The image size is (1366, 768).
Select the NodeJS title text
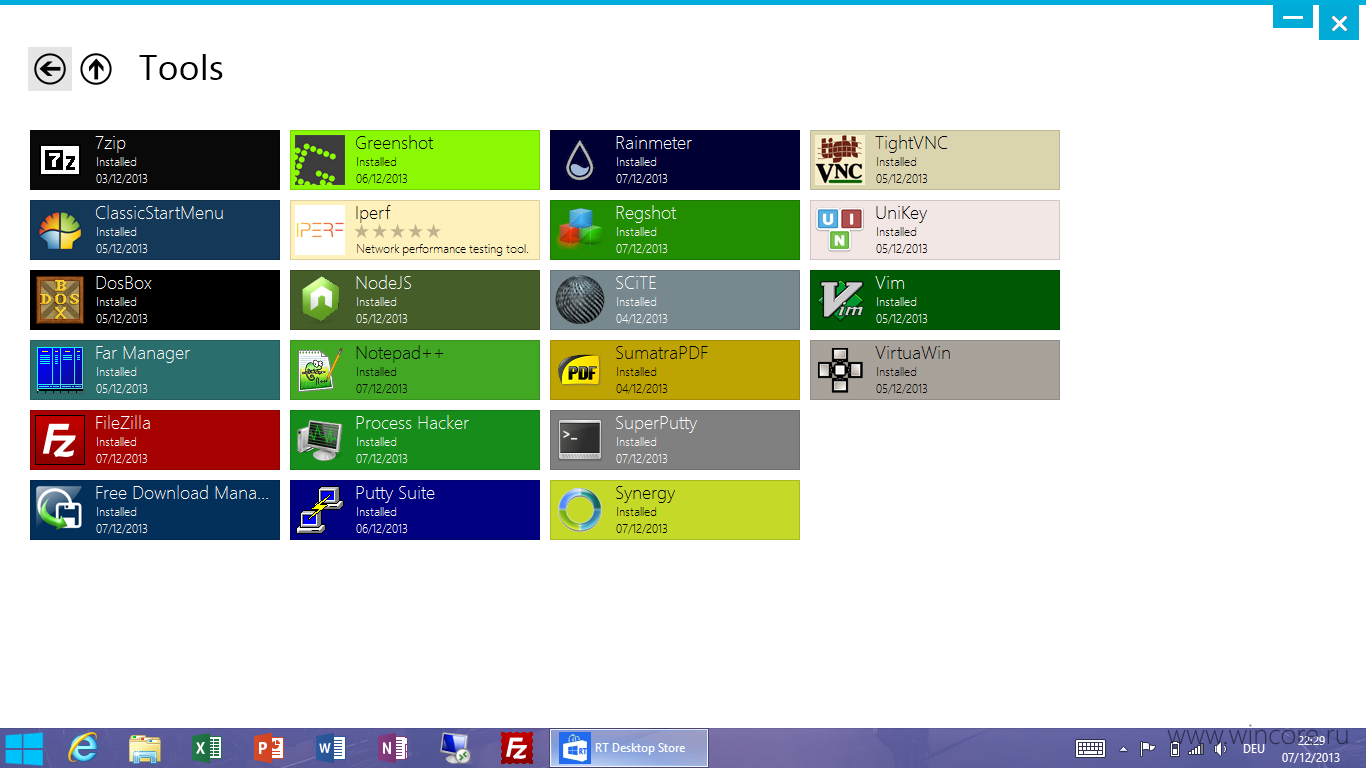[383, 283]
